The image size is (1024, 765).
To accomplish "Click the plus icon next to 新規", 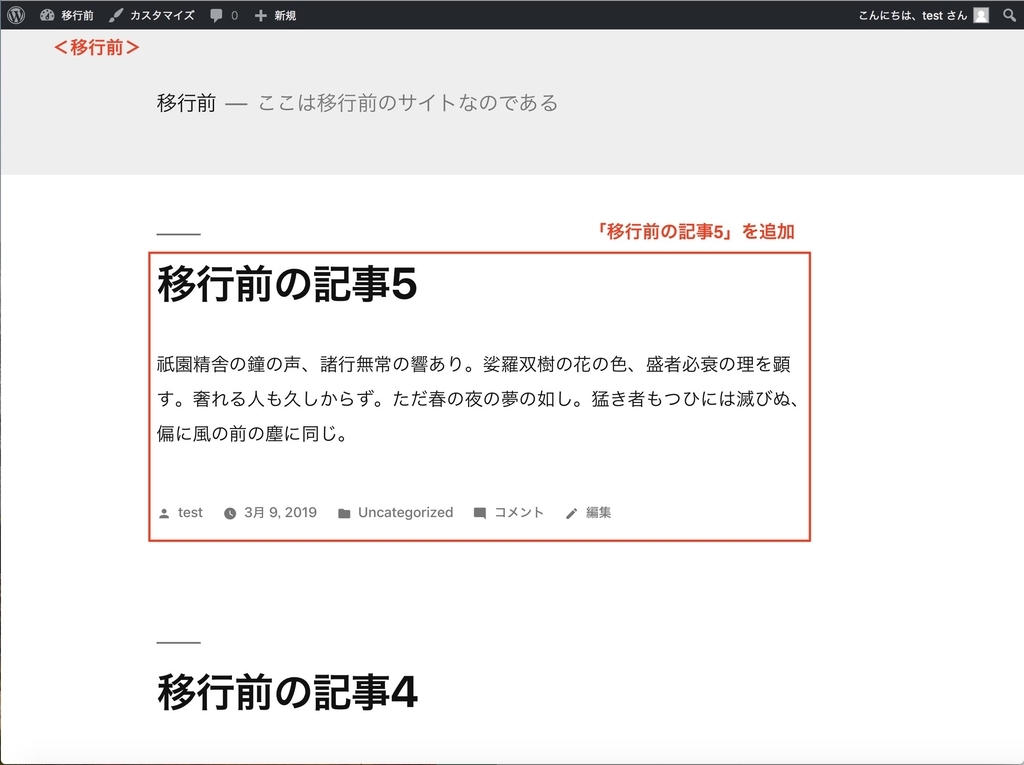I will (x=259, y=14).
